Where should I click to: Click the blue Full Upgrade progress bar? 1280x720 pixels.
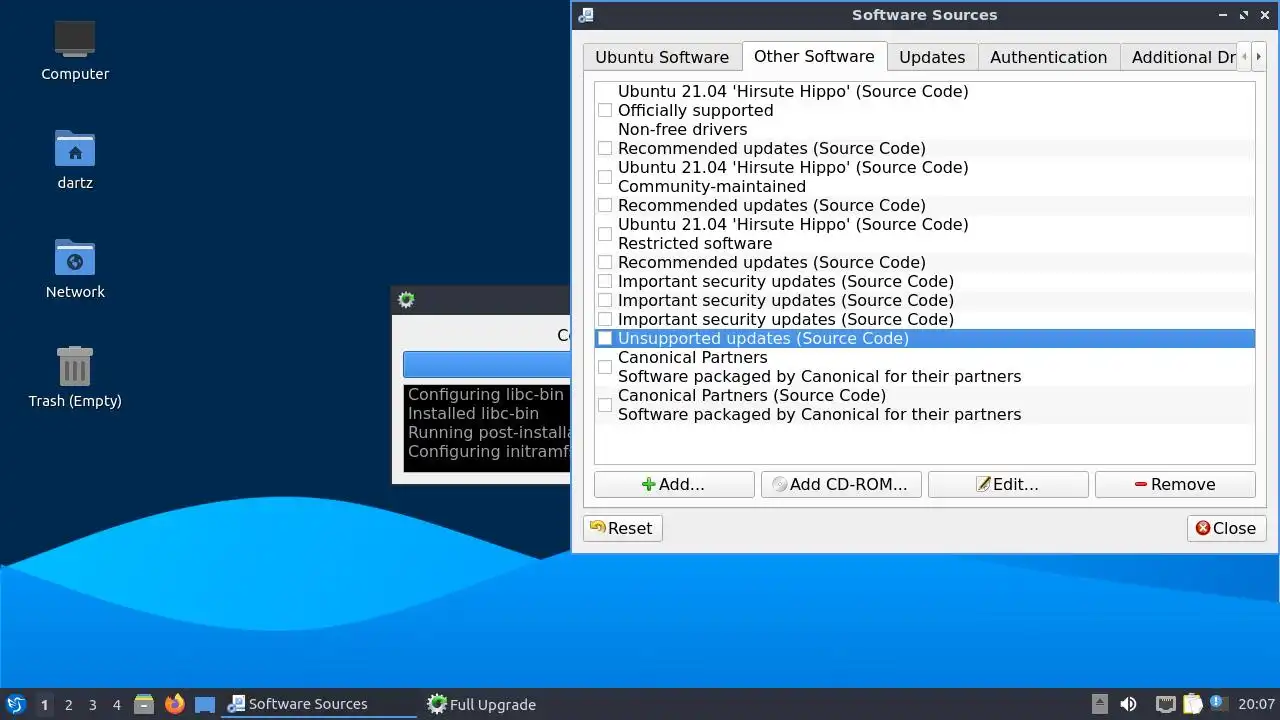(x=486, y=364)
